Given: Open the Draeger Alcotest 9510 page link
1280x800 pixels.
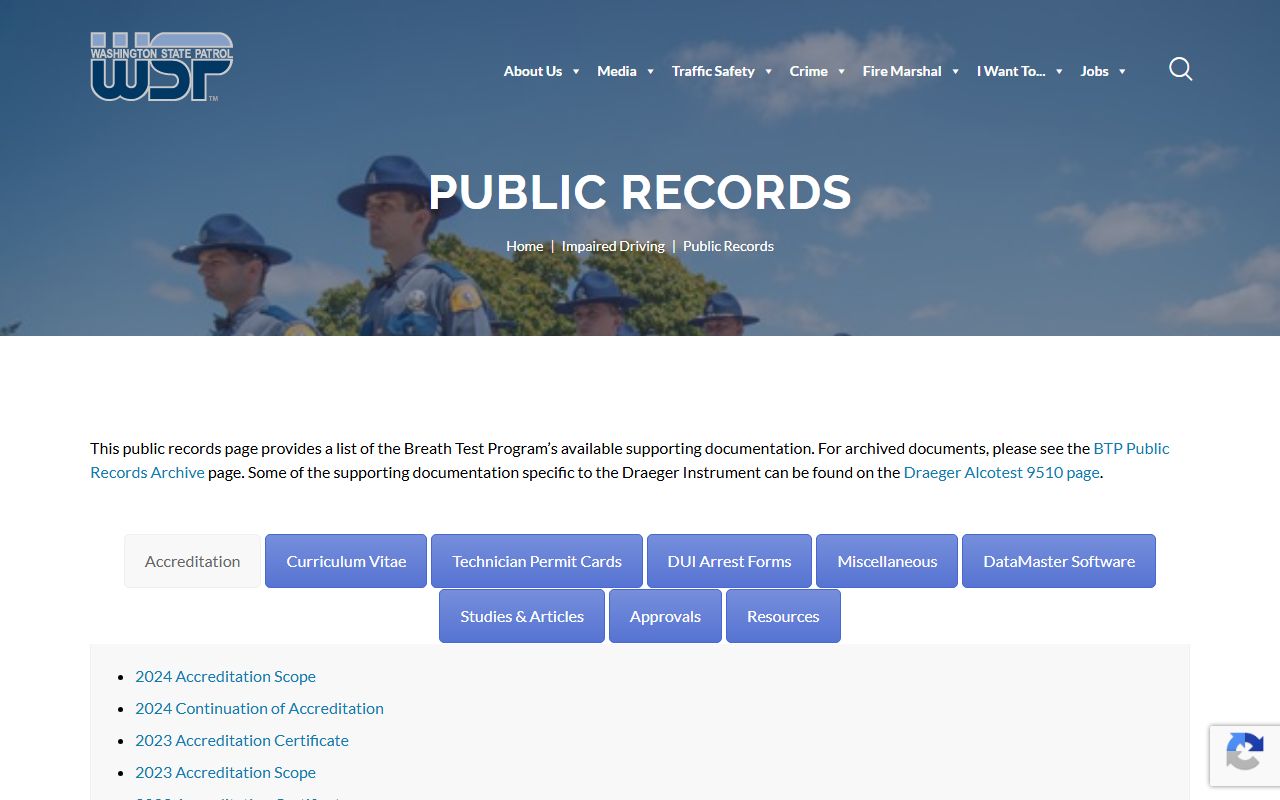Looking at the screenshot, I should point(1001,472).
